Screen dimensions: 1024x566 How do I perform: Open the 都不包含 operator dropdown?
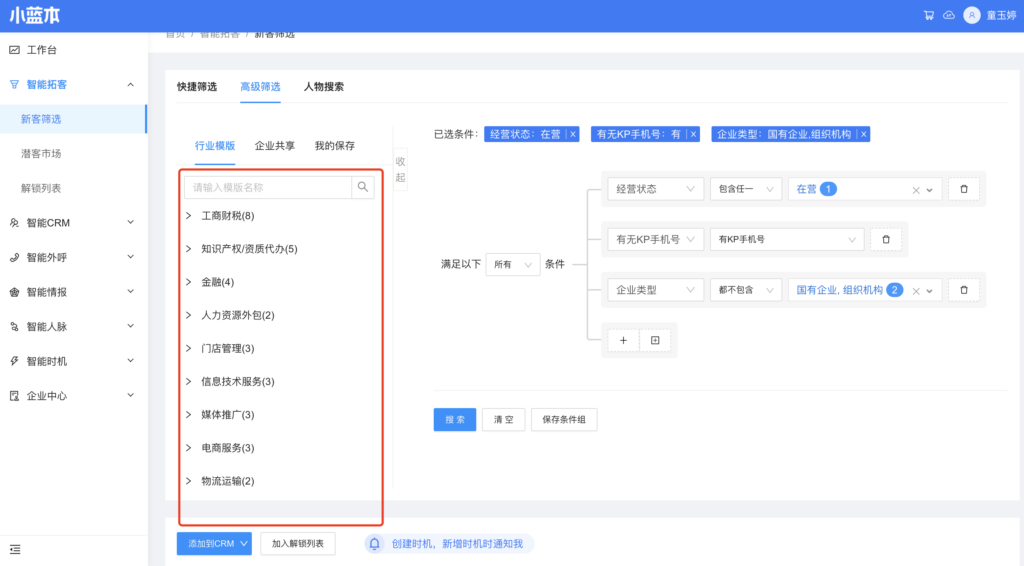[x=745, y=290]
